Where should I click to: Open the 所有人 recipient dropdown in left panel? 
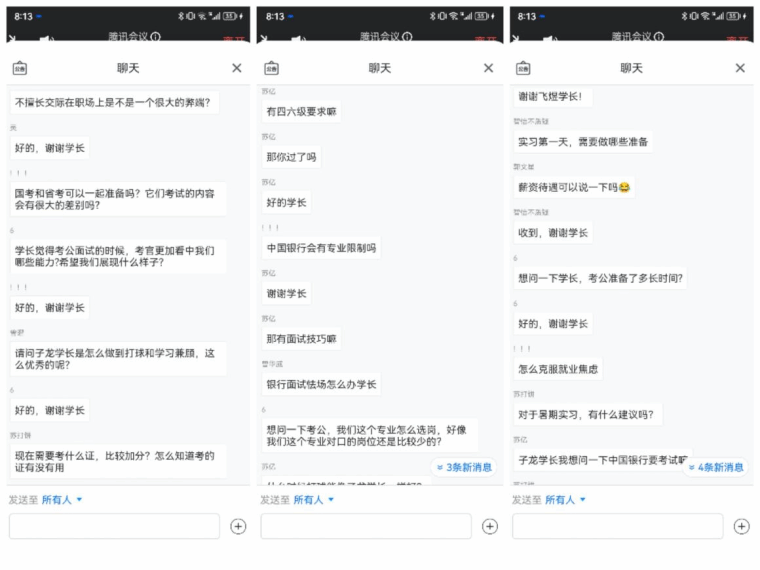click(62, 499)
